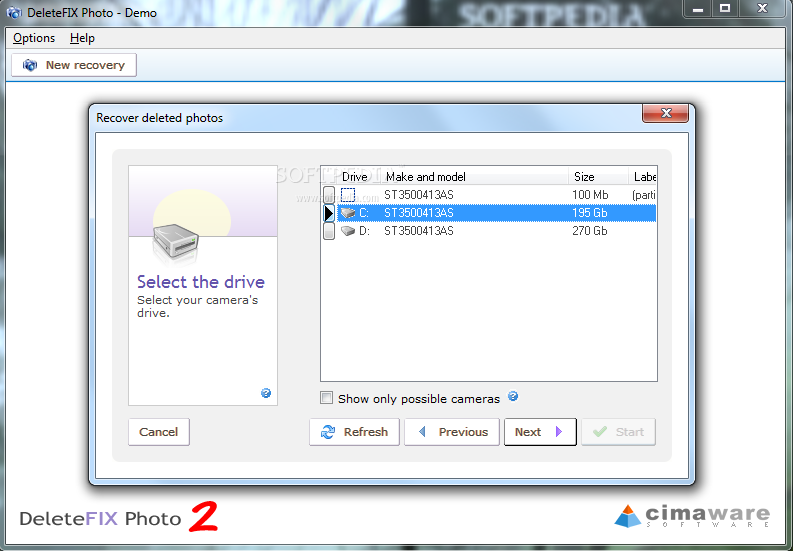Image resolution: width=793 pixels, height=551 pixels.
Task: Click row selector of the 100 Mb partition
Action: (x=329, y=195)
